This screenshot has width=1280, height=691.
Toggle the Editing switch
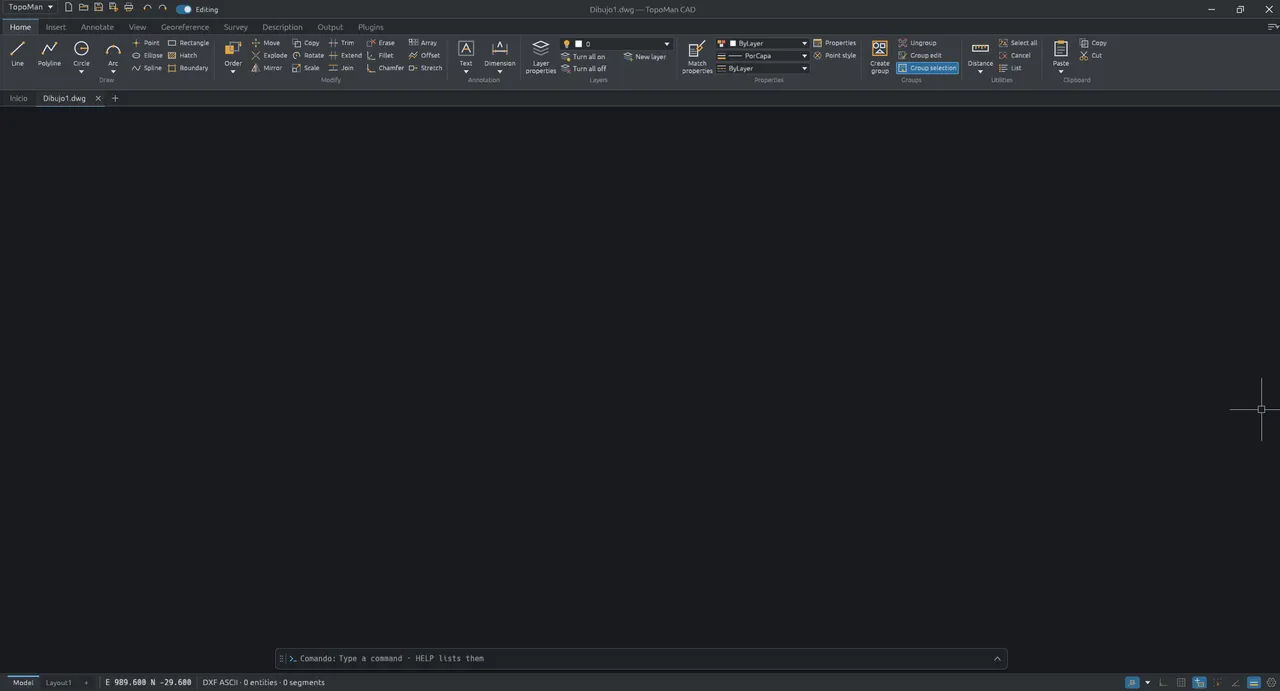184,9
